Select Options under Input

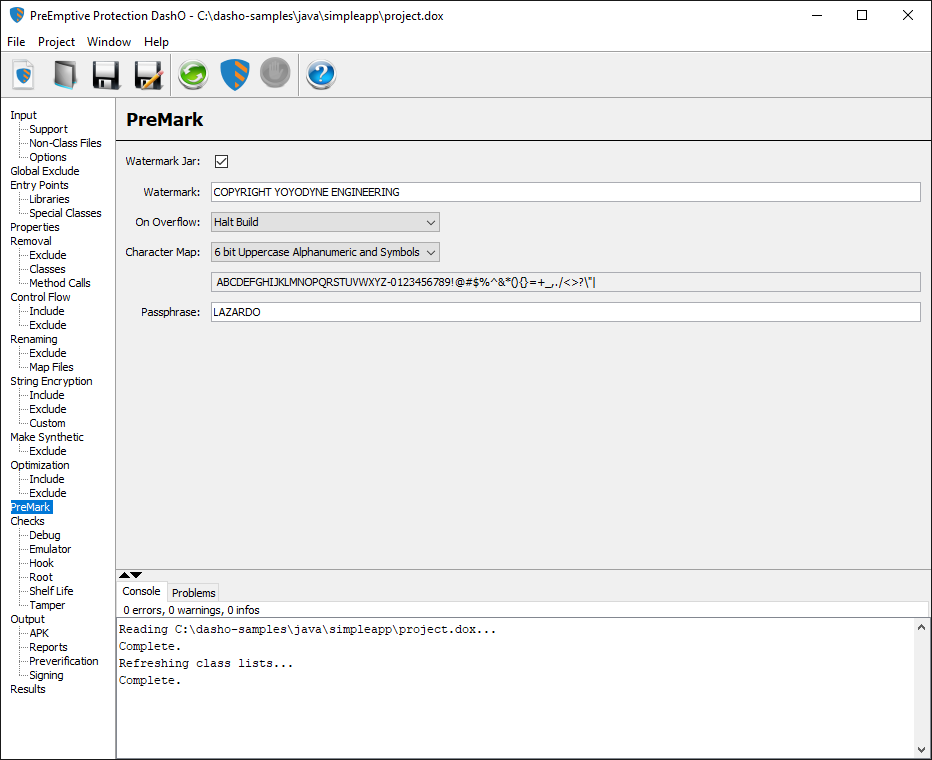tap(48, 157)
